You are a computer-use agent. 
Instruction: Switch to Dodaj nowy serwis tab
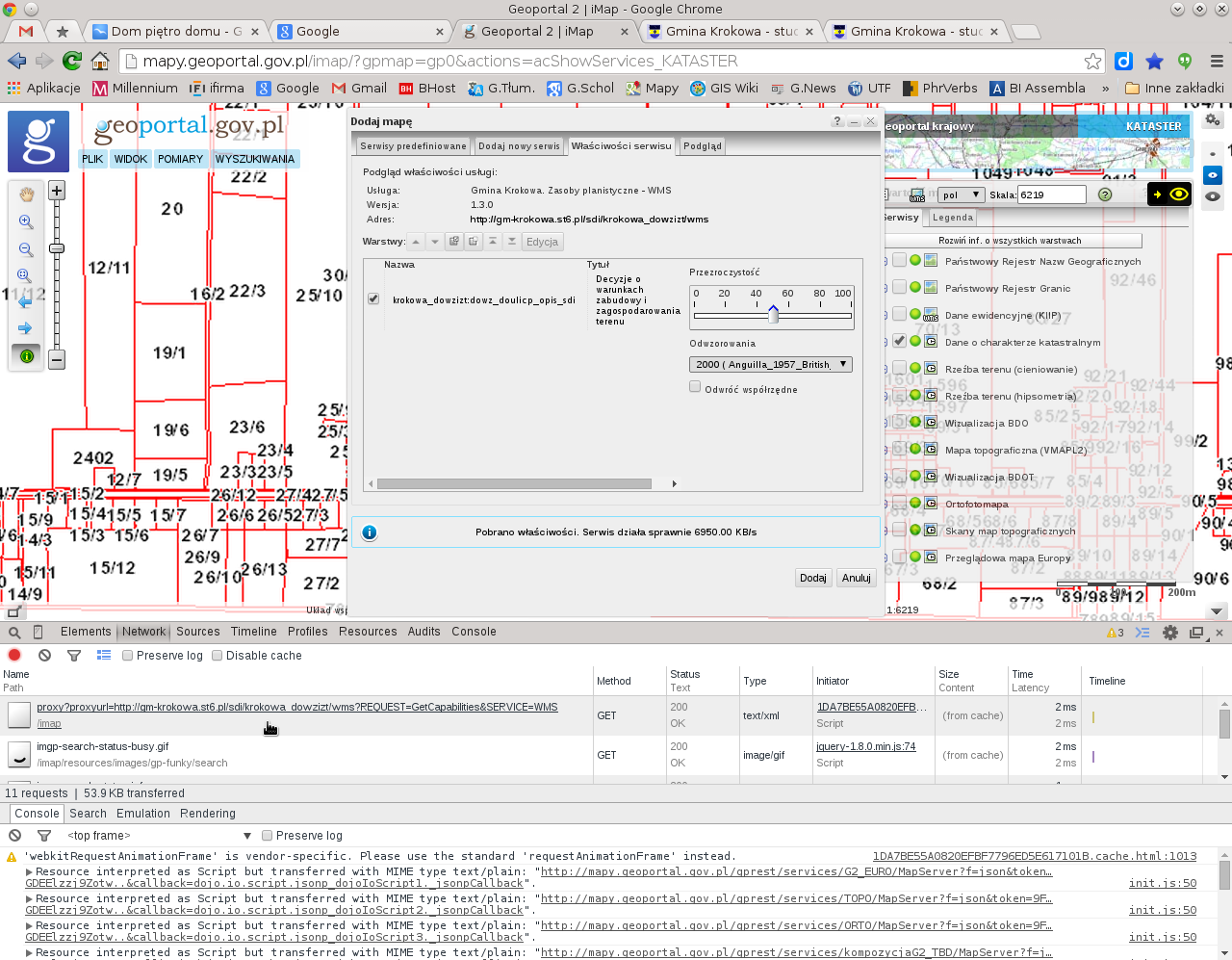519,146
